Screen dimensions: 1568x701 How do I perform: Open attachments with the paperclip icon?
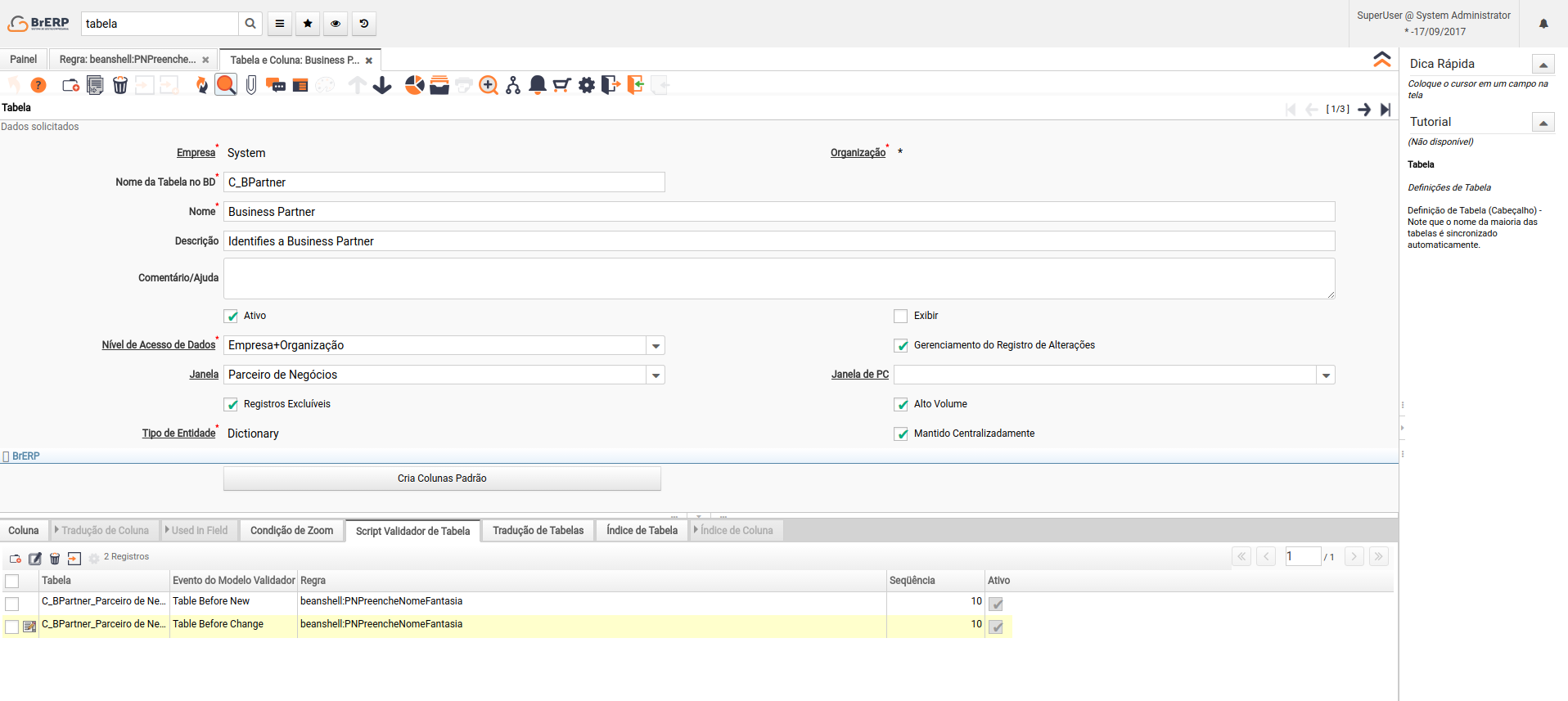point(251,85)
